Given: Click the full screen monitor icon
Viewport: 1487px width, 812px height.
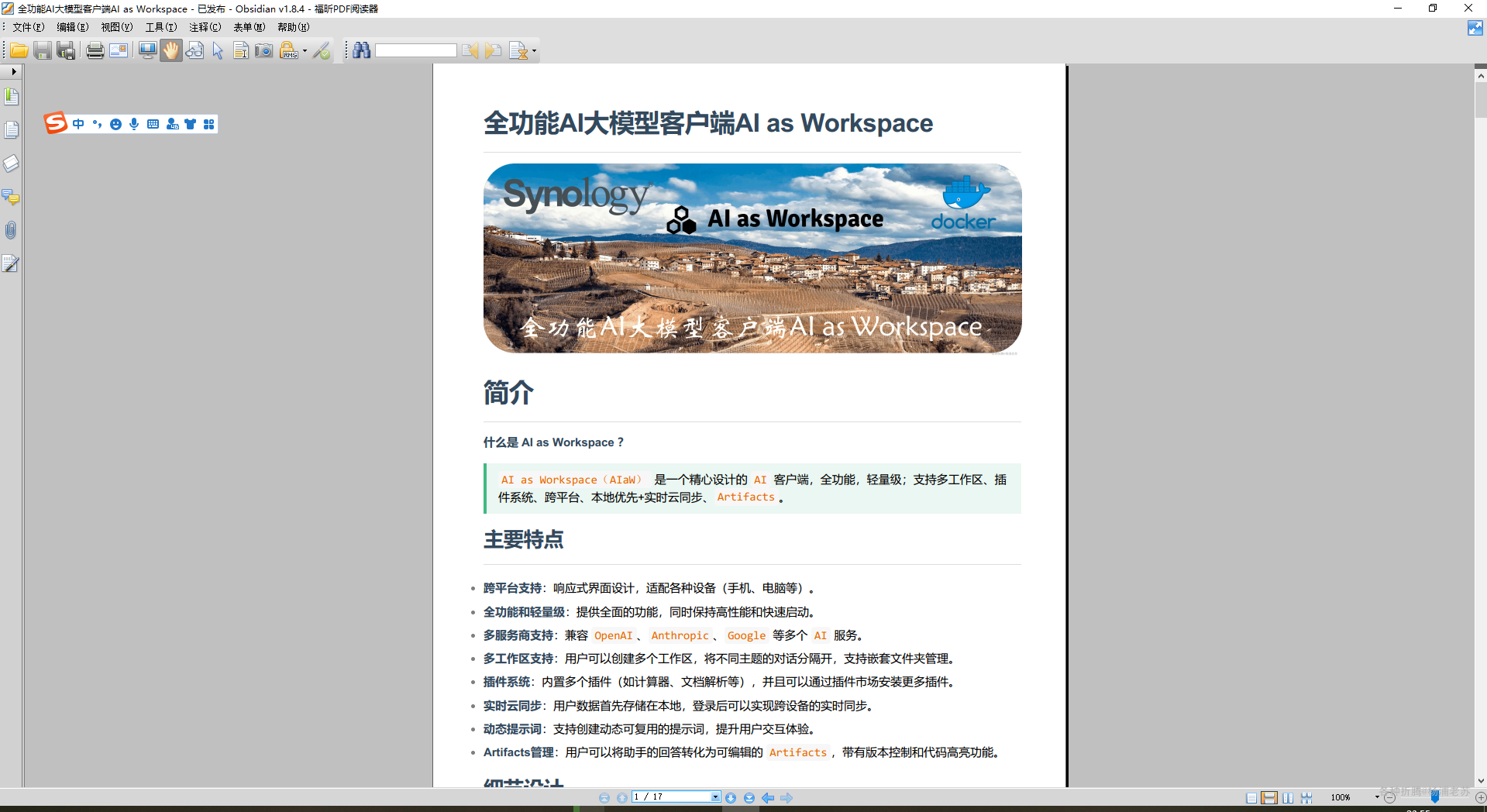Looking at the screenshot, I should [147, 51].
